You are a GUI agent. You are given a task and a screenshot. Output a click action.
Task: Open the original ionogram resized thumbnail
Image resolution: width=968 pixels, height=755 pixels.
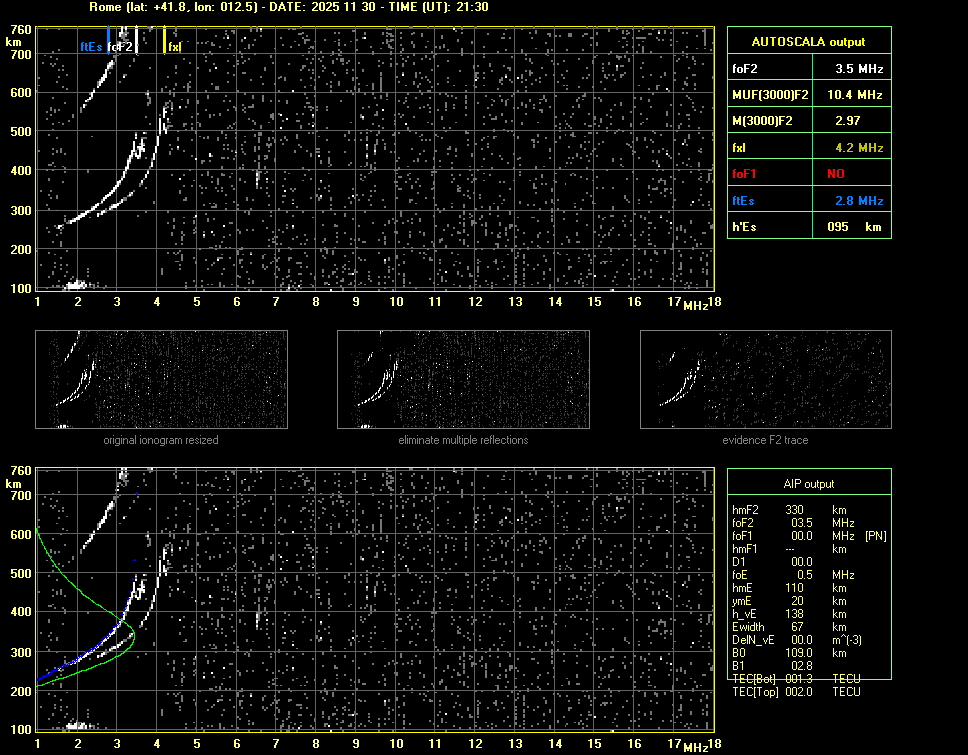(x=161, y=380)
